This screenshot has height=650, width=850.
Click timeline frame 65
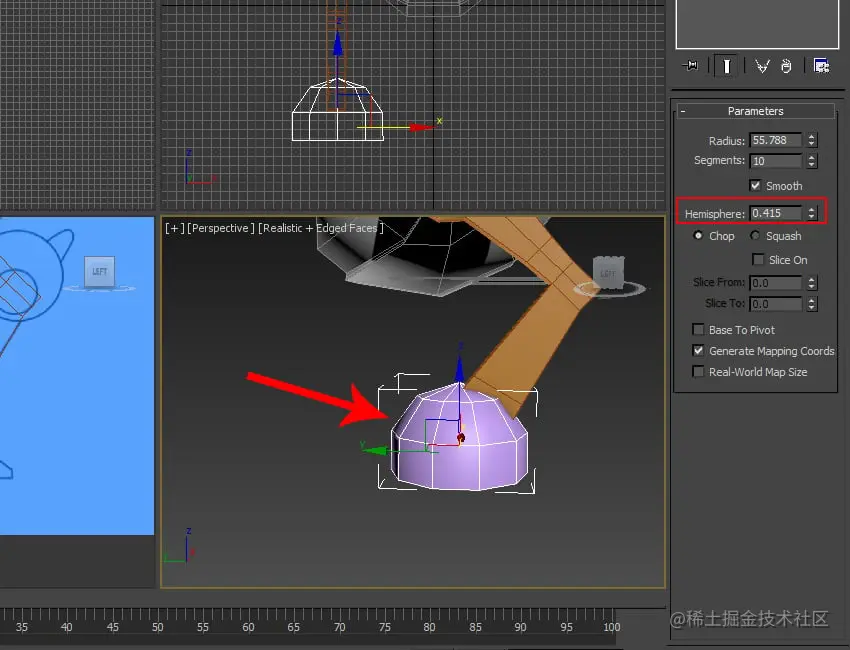pos(294,627)
